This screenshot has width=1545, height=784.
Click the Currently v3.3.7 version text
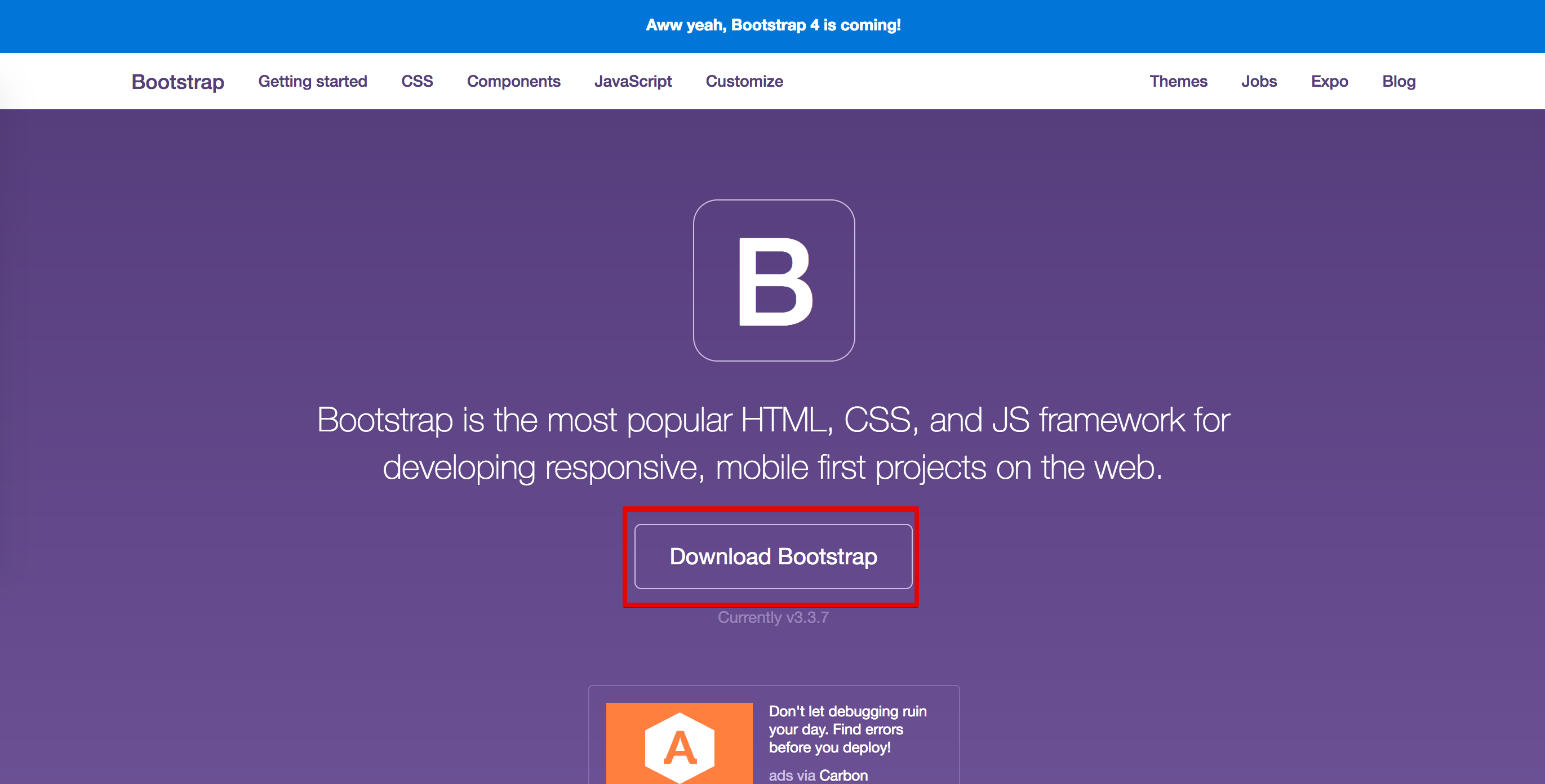[x=773, y=617]
